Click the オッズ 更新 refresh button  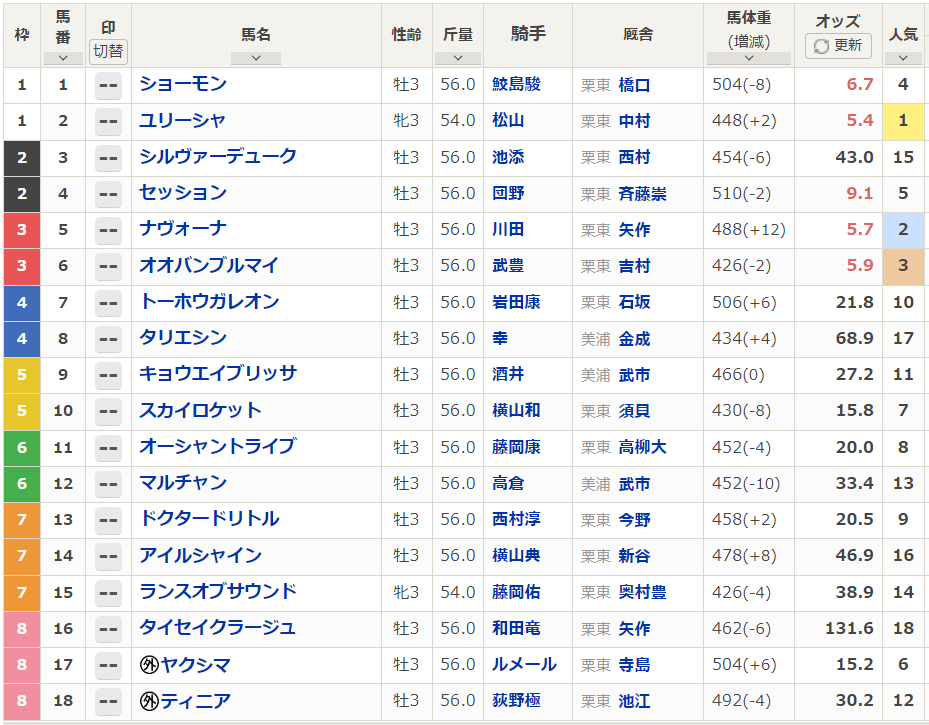click(x=838, y=46)
